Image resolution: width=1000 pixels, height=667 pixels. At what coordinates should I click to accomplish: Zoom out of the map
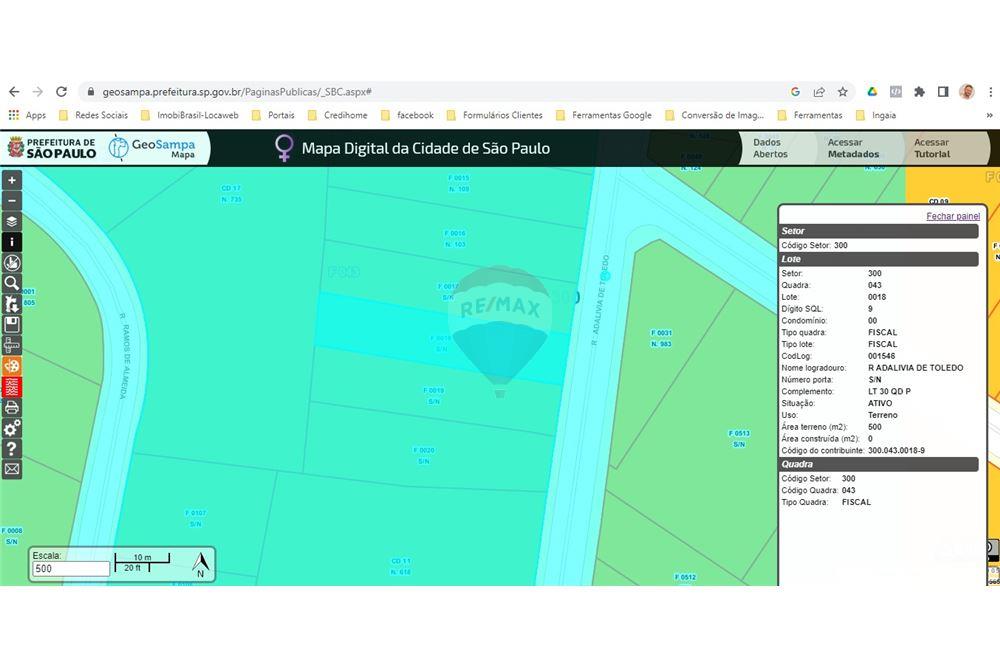pyautogui.click(x=12, y=201)
